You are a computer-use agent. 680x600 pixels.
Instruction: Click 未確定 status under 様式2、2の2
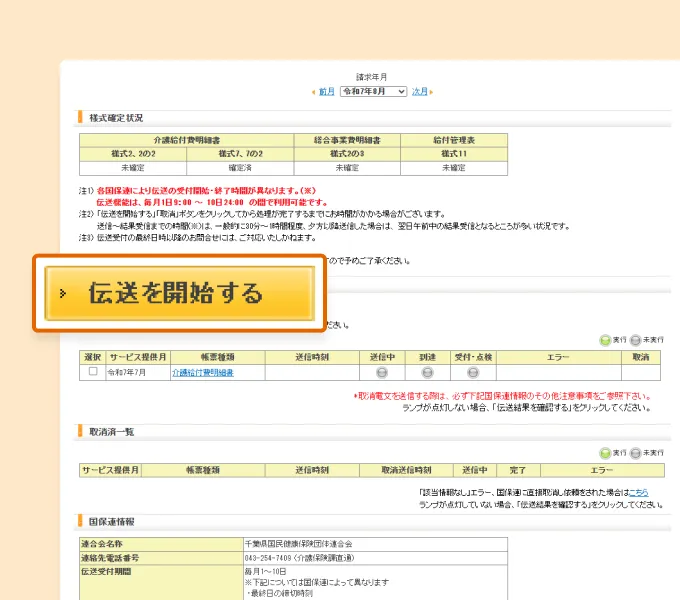pos(133,168)
